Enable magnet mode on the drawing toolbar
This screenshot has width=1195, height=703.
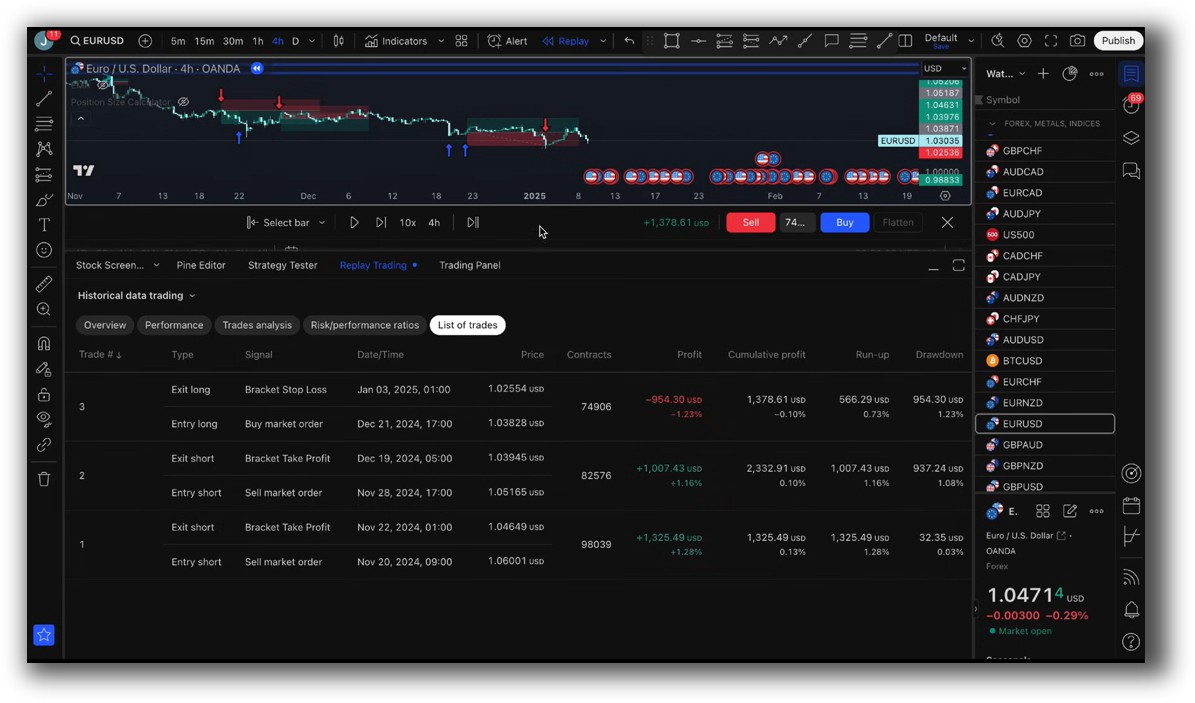click(x=44, y=342)
